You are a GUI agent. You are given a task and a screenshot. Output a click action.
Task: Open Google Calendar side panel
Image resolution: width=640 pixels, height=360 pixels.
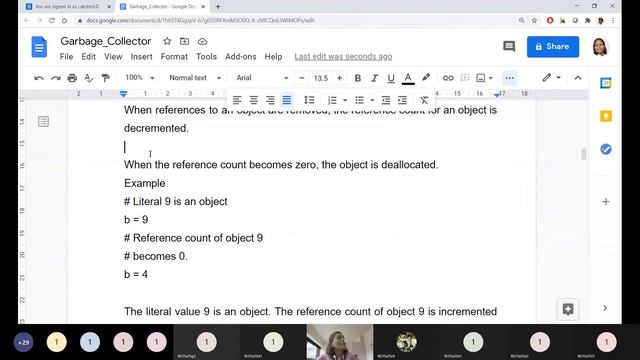coord(606,83)
